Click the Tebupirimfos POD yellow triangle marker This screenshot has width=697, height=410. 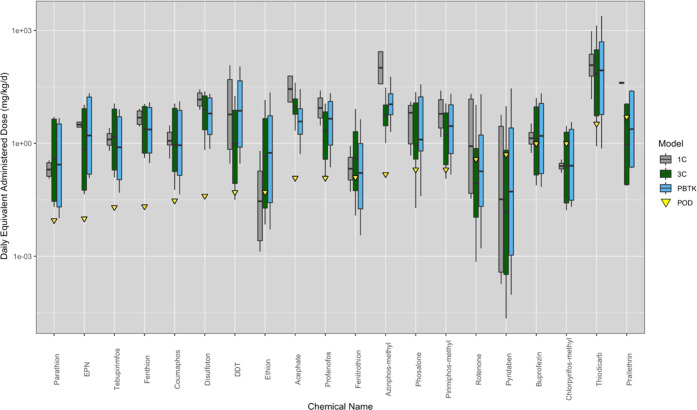[114, 208]
